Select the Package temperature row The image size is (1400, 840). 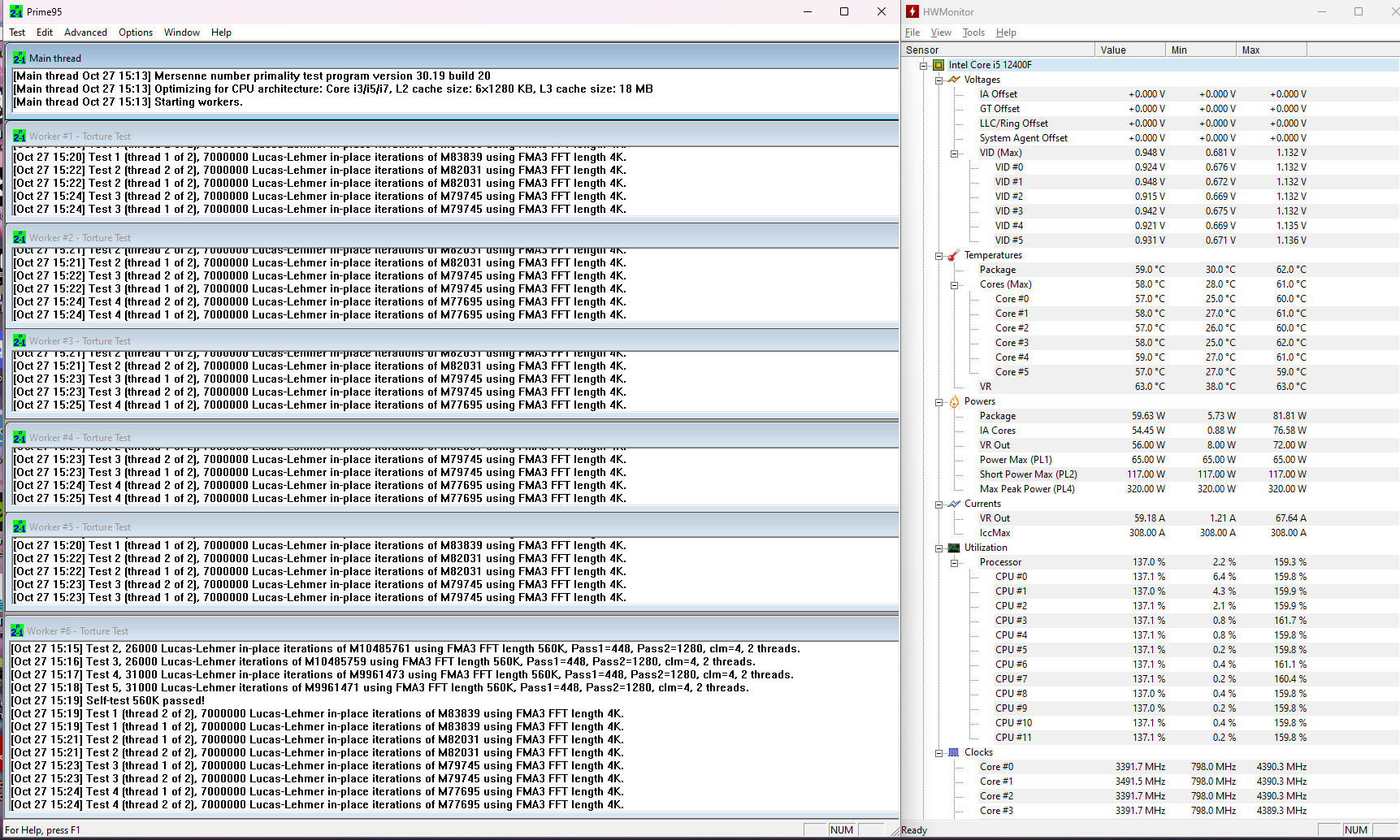pyautogui.click(x=1142, y=270)
